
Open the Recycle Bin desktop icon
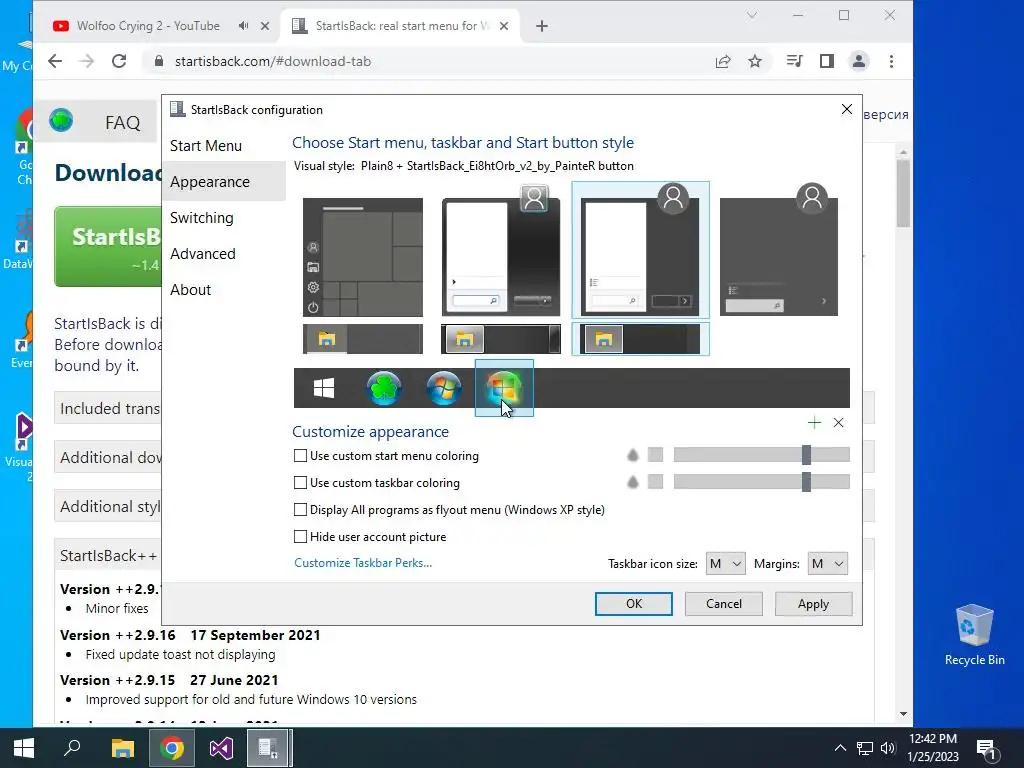point(974,635)
